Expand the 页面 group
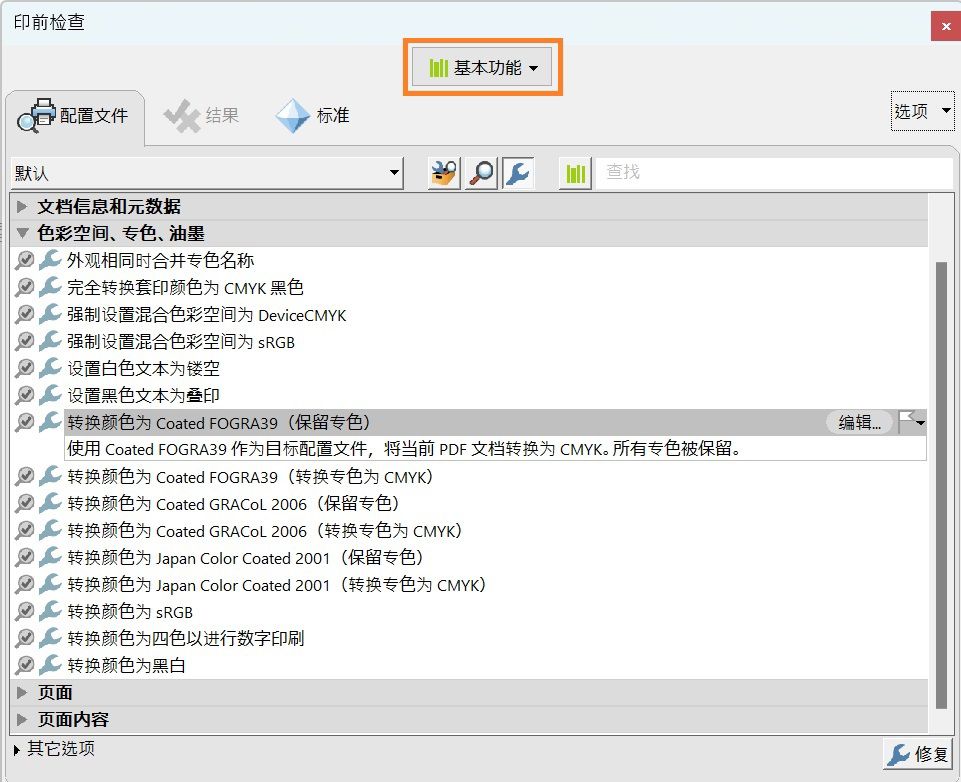The width and height of the screenshot is (961, 782). tap(22, 693)
